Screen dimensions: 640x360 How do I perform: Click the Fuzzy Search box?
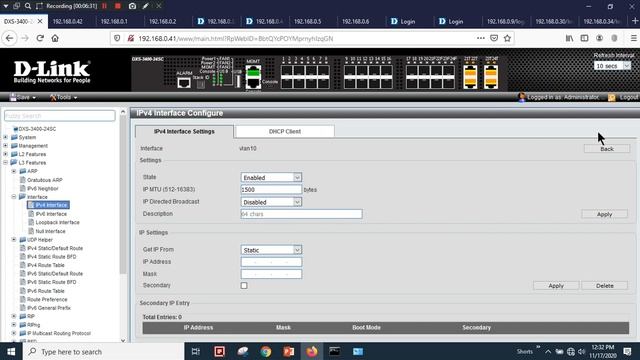pyautogui.click(x=60, y=116)
